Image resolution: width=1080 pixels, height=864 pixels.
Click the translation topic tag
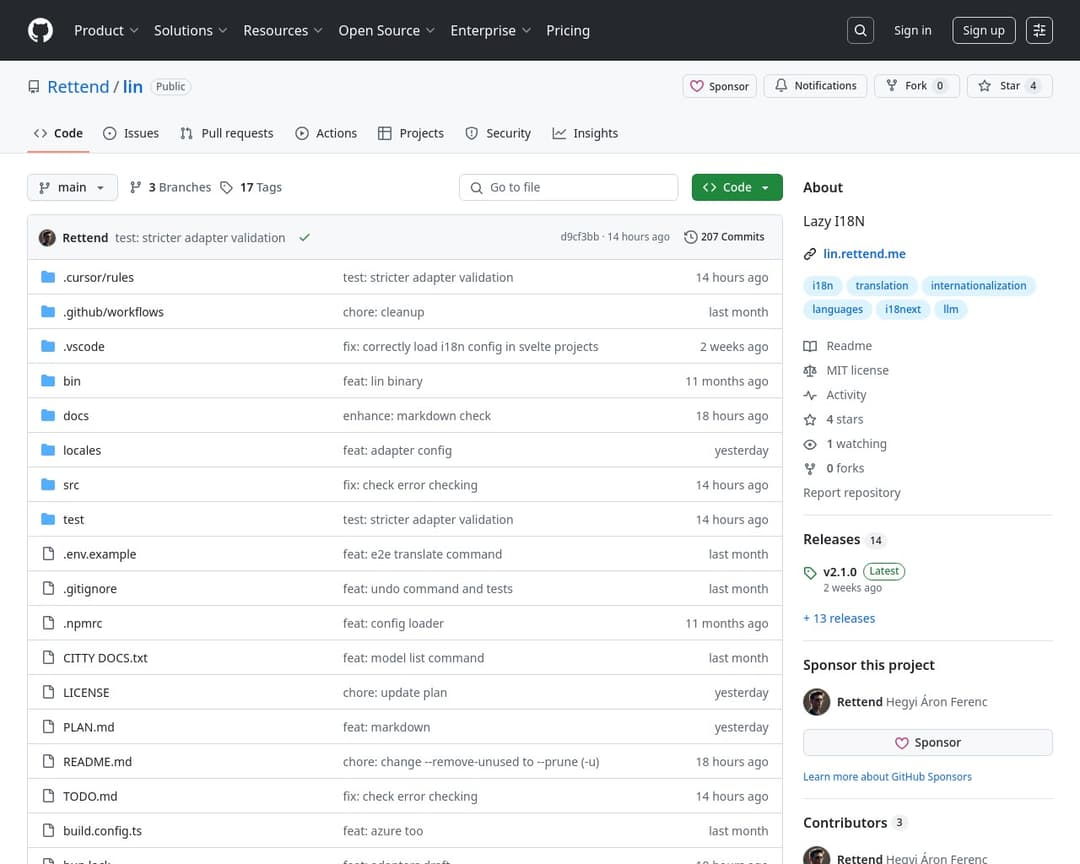click(x=882, y=286)
